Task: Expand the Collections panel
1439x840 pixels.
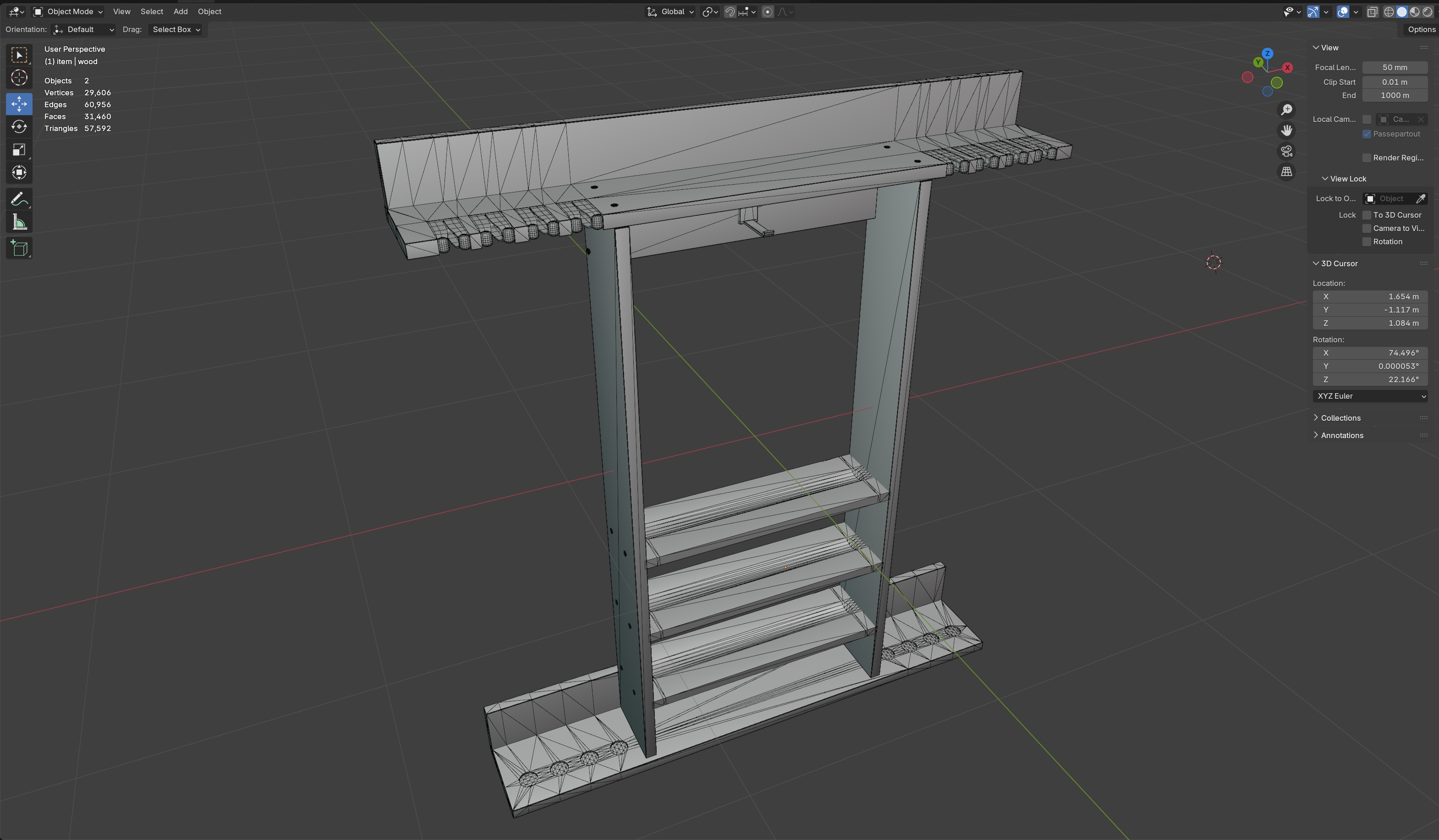Action: [1340, 418]
